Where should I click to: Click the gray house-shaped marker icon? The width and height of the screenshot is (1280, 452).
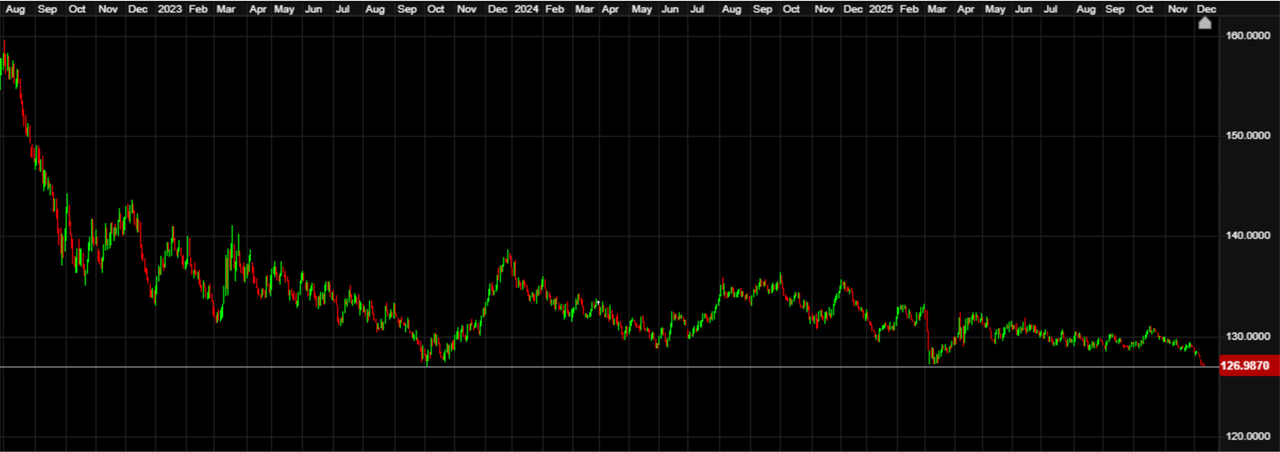coord(1205,23)
